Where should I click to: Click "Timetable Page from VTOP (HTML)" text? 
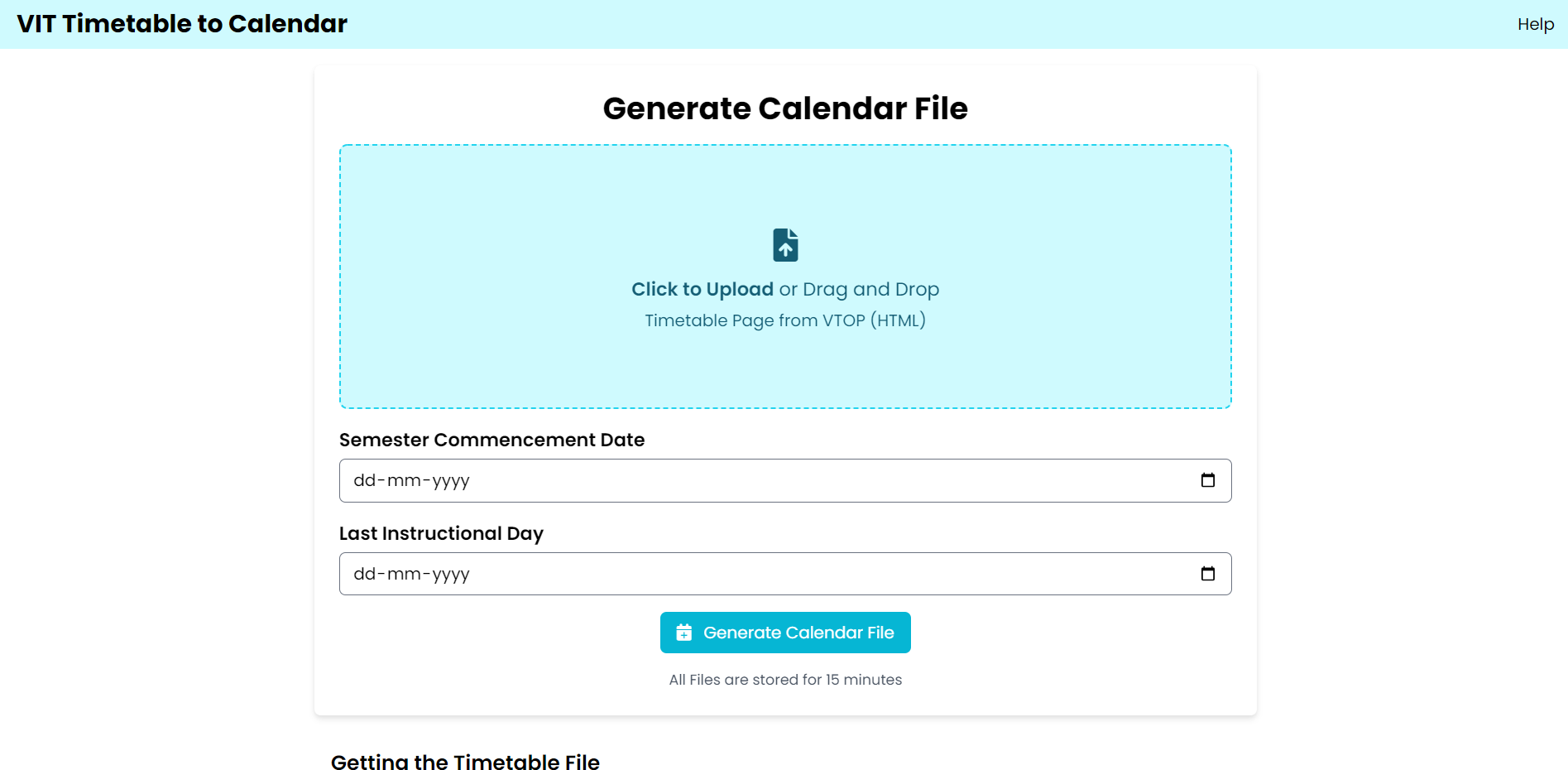(x=785, y=320)
